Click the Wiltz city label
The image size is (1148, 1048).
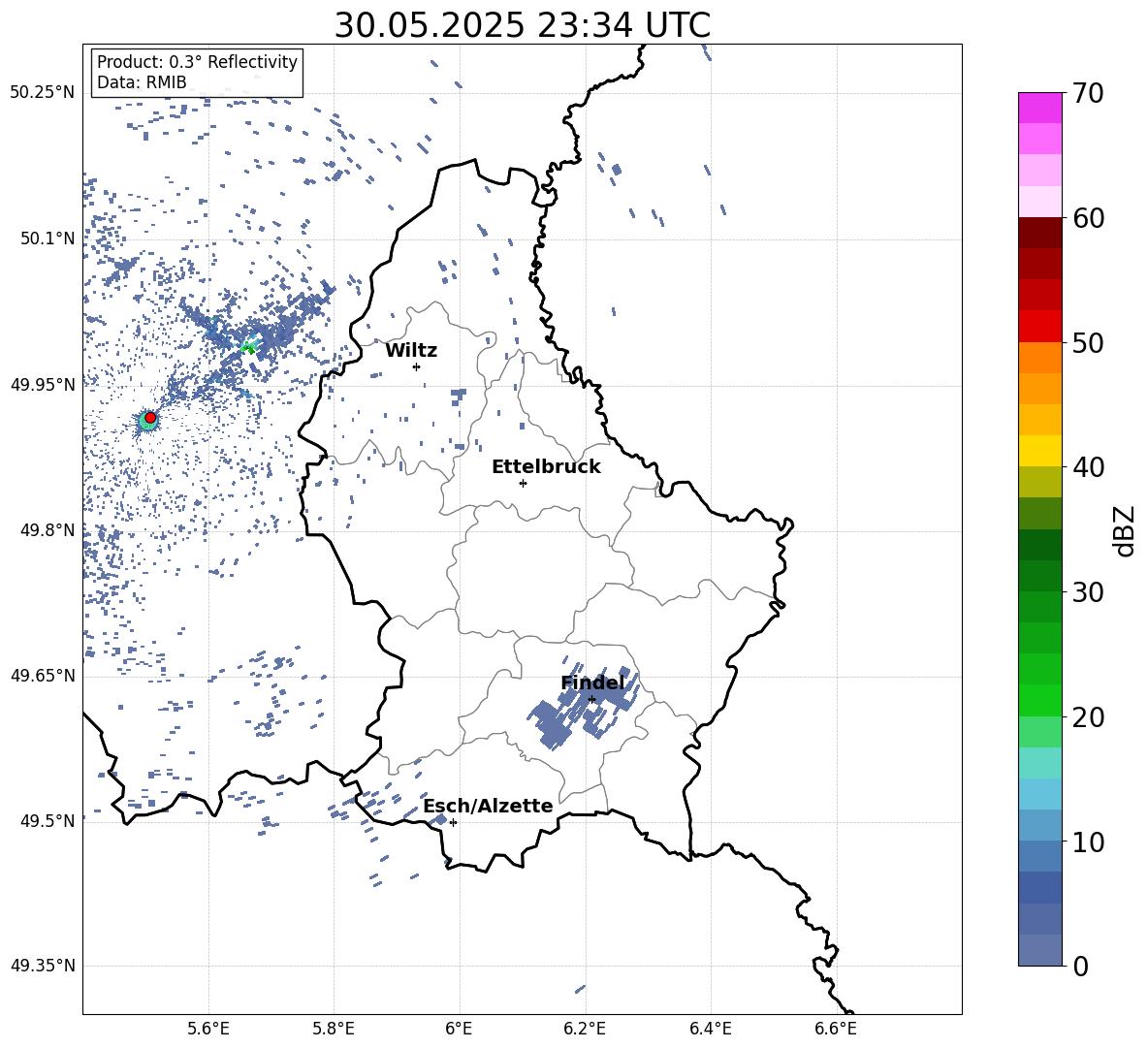[x=411, y=351]
